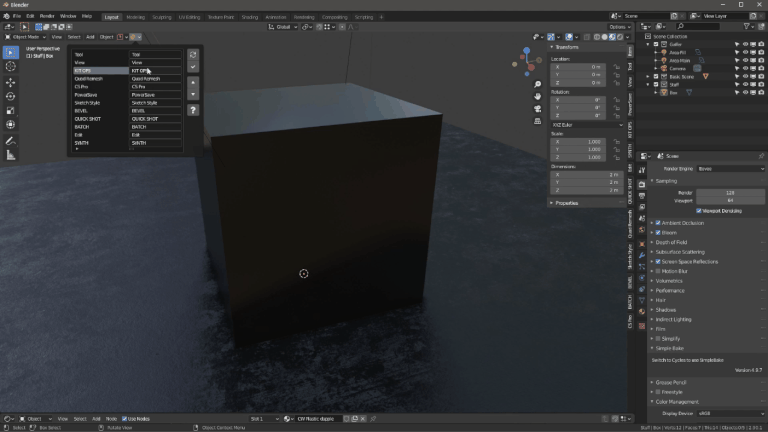Enable the Ambient Occlusion checkbox
Image resolution: width=768 pixels, height=432 pixels.
[x=658, y=223]
